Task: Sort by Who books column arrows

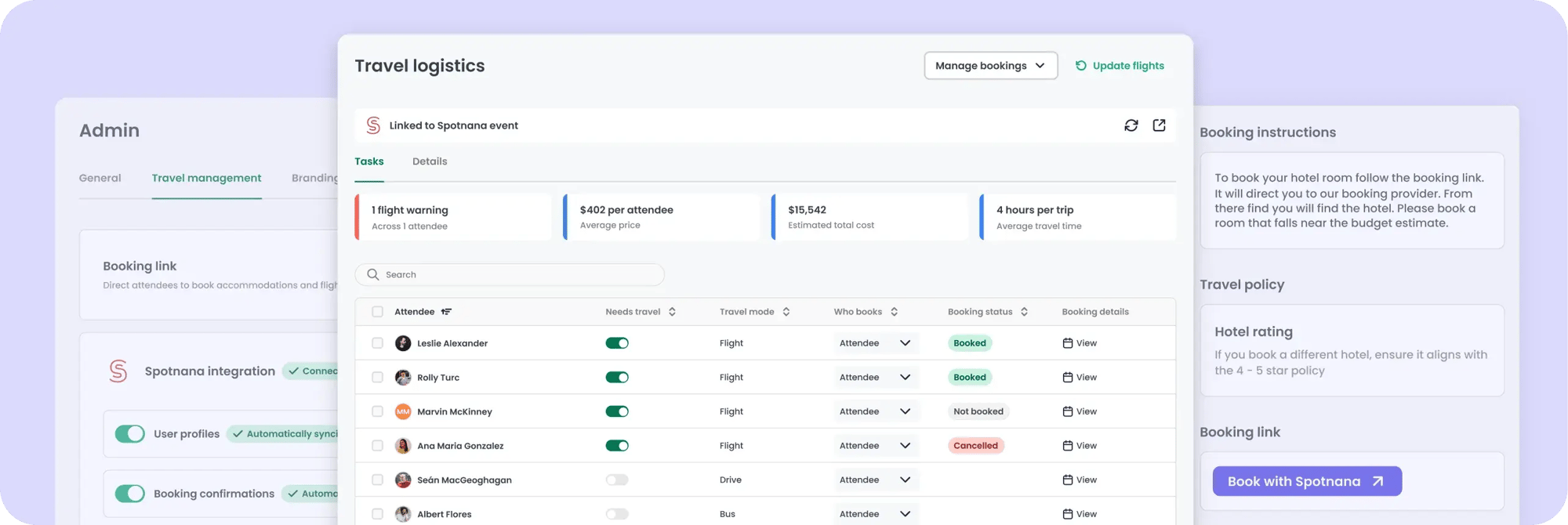Action: [894, 312]
